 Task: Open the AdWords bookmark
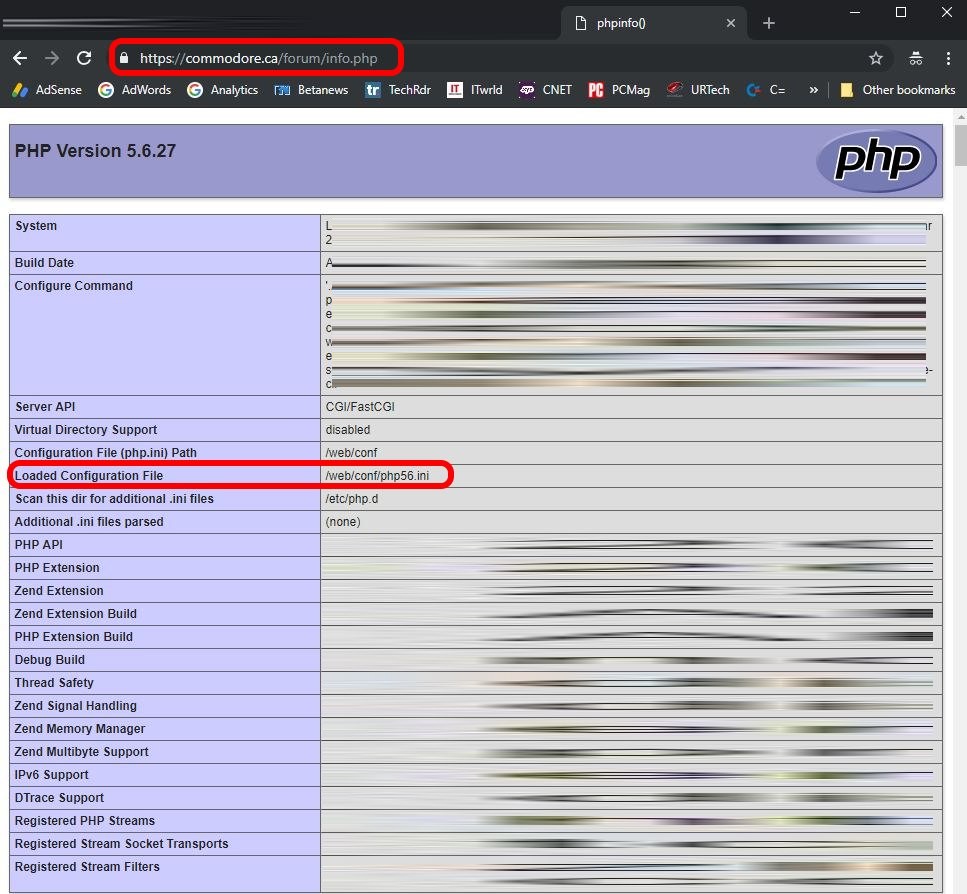coord(134,90)
